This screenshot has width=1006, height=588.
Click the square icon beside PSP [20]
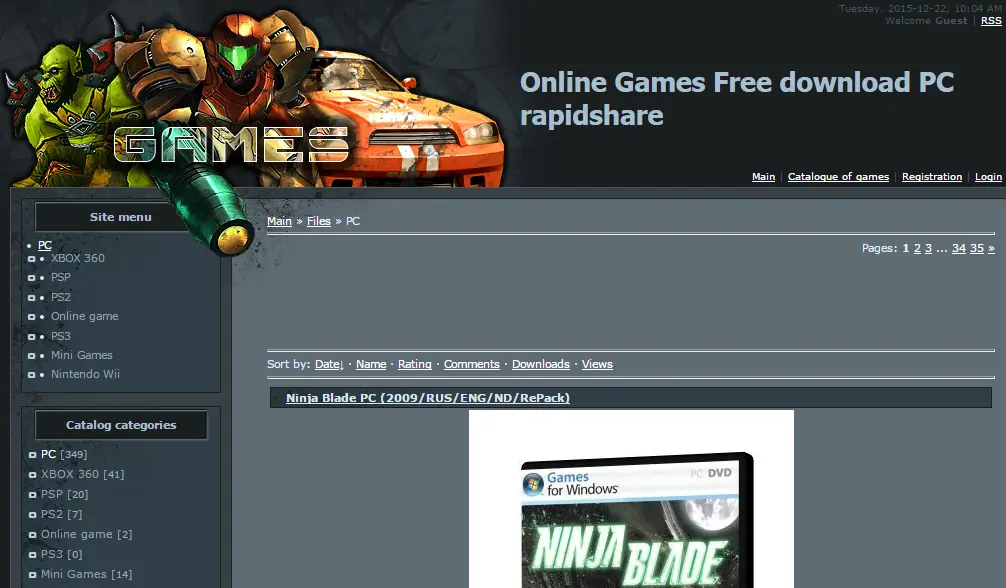pos(32,495)
